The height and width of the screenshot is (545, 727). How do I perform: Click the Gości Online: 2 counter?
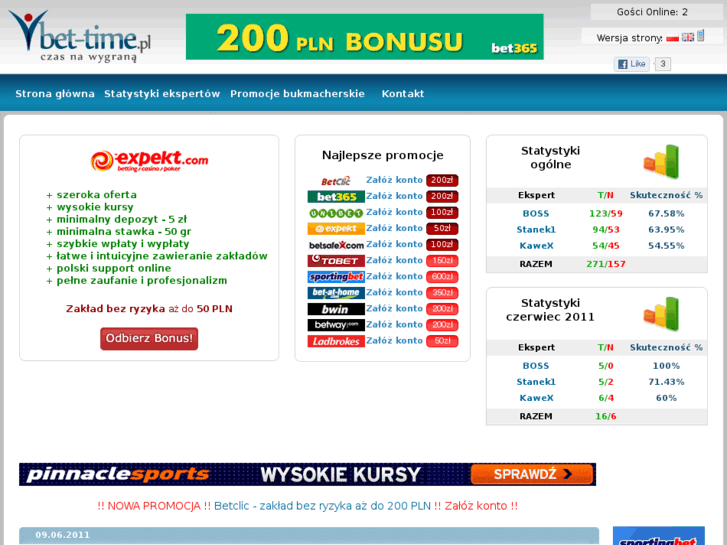[x=652, y=12]
